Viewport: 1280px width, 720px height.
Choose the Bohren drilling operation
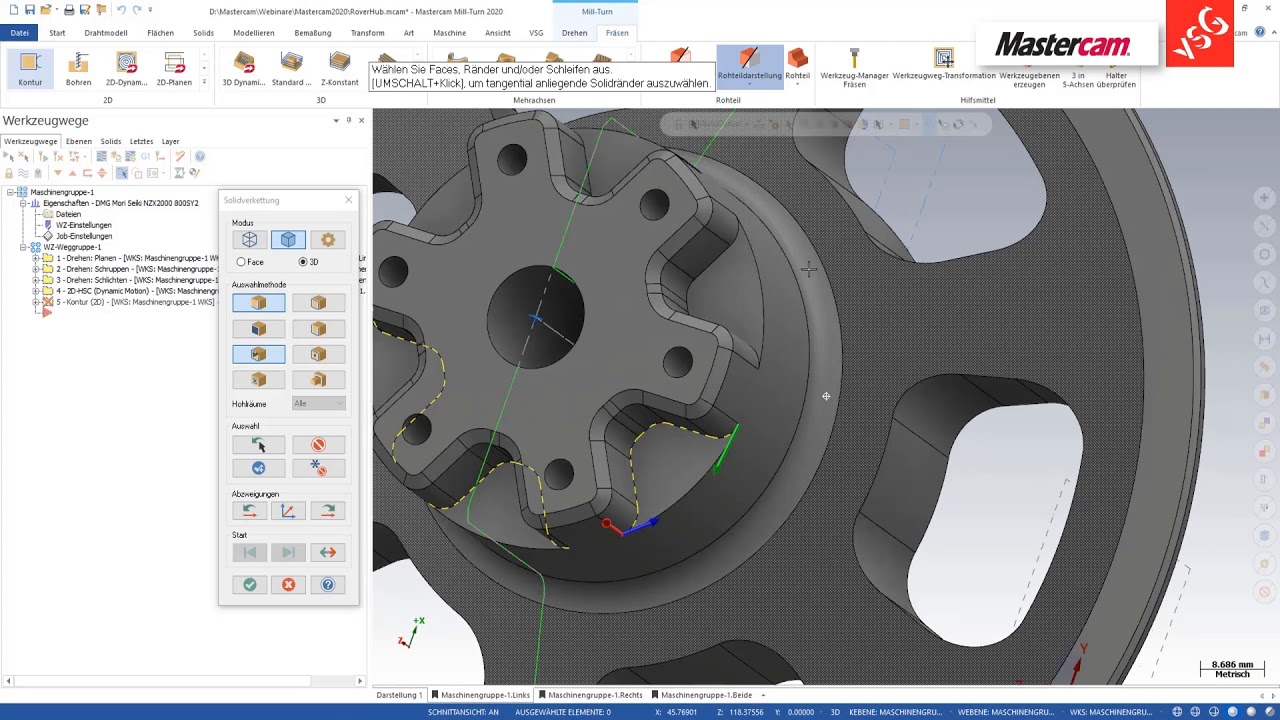[78, 69]
